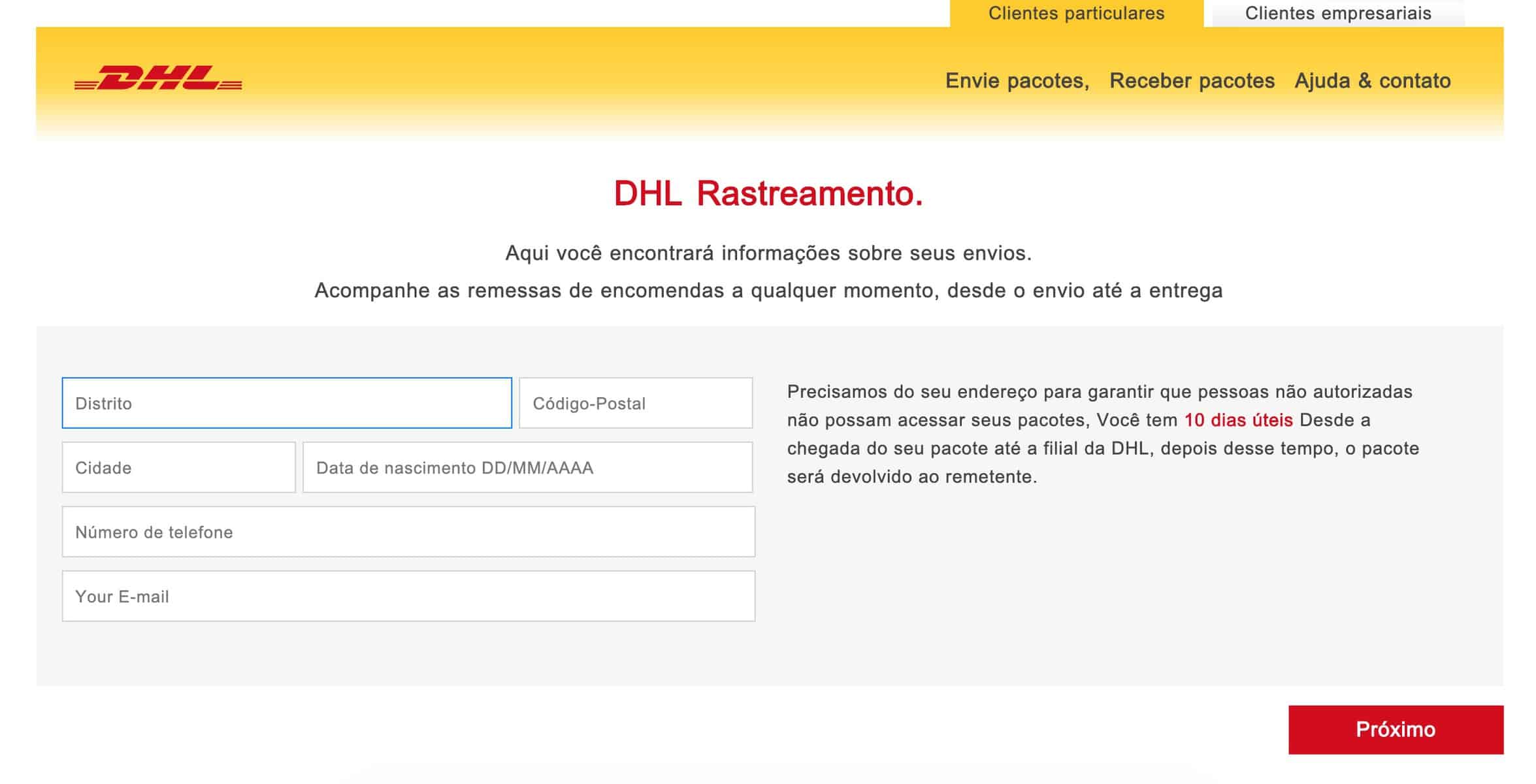Viewport: 1536px width, 784px height.
Task: Click the red '10 dias úteis' text
Action: tap(1238, 420)
